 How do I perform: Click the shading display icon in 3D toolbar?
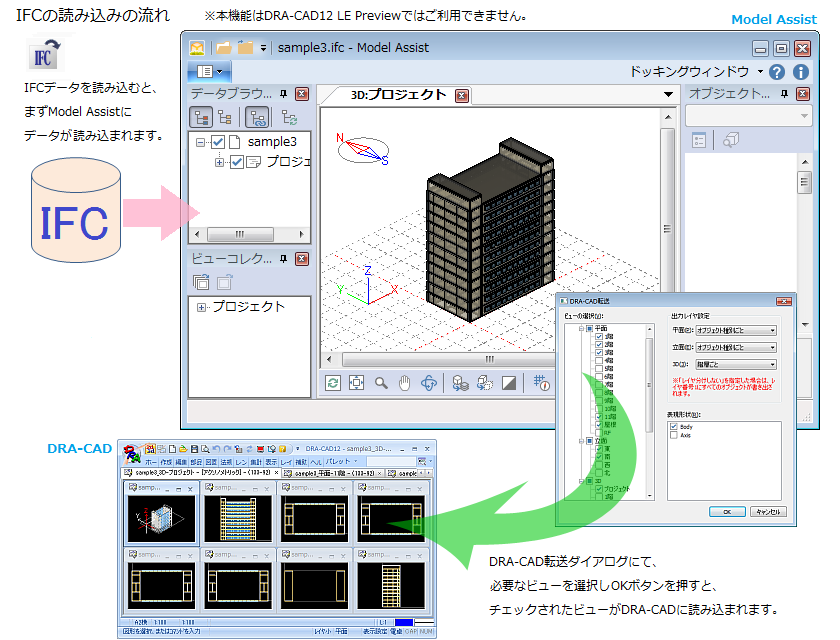[x=508, y=383]
